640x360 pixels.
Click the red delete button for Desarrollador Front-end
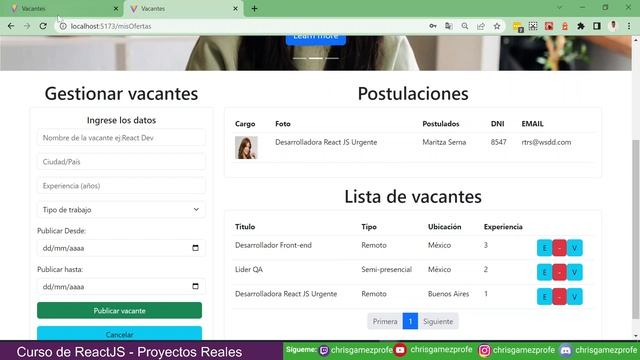tap(559, 248)
